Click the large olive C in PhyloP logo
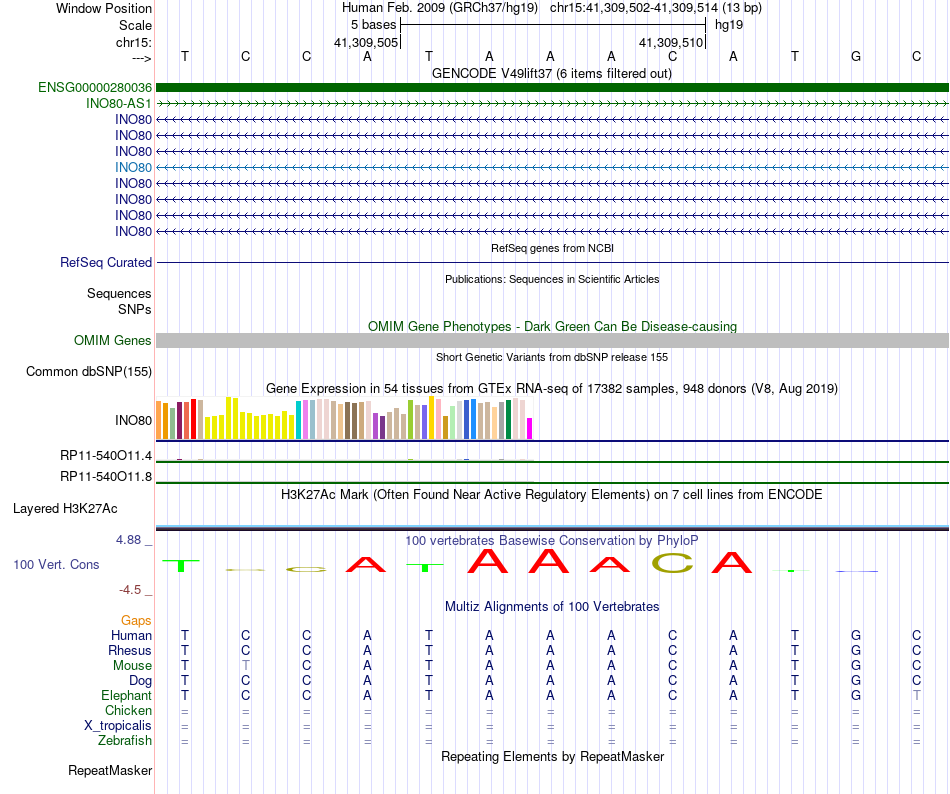 pyautogui.click(x=673, y=564)
